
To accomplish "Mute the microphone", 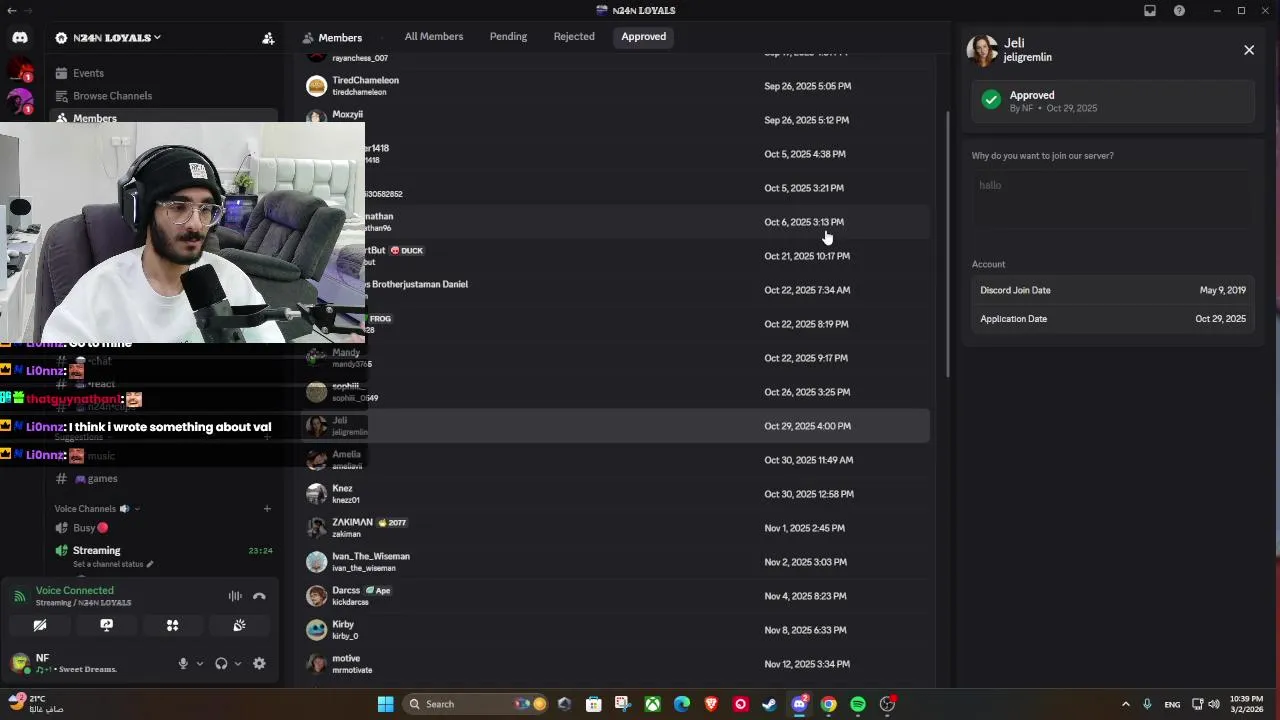I will coord(183,663).
